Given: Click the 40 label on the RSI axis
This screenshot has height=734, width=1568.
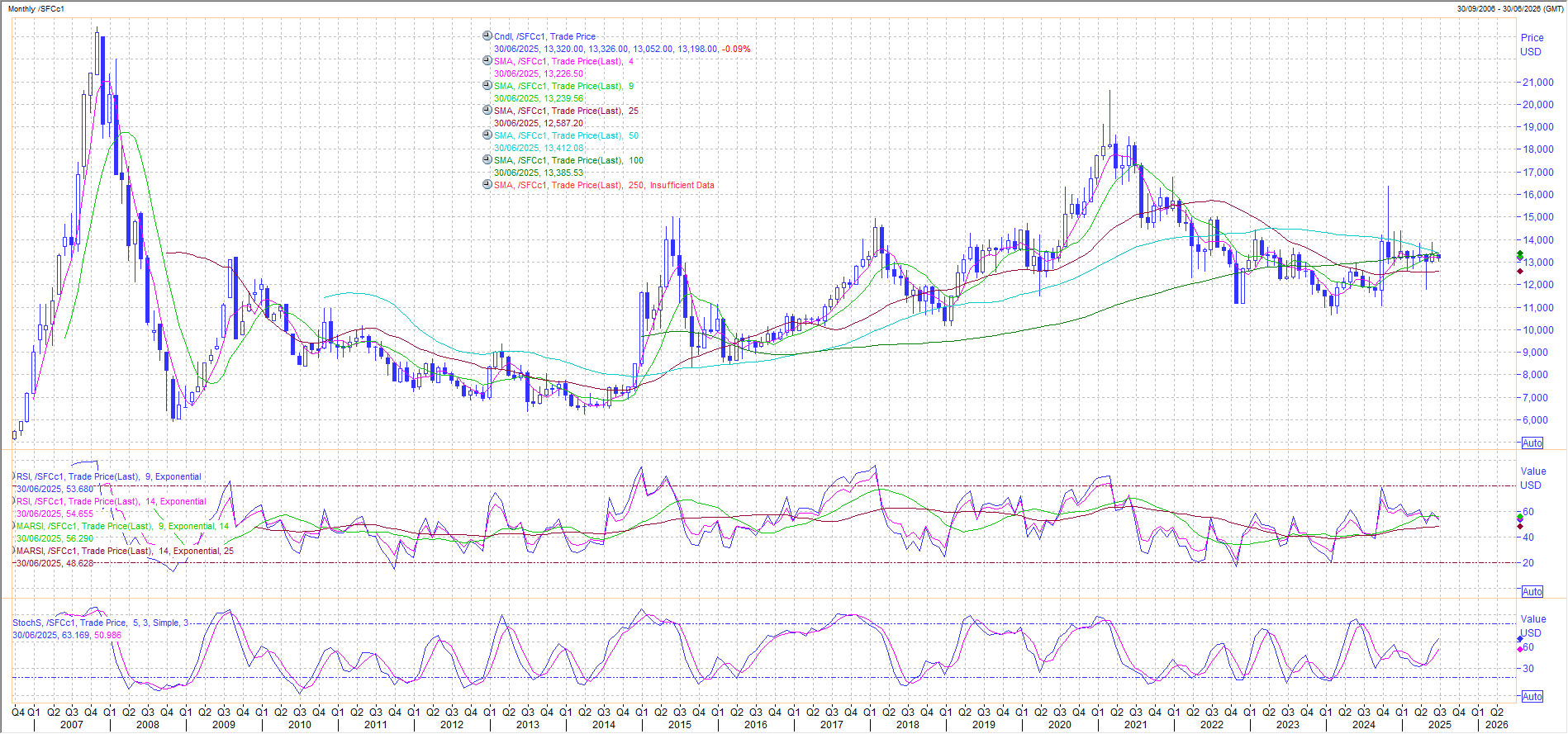Looking at the screenshot, I should (1528, 537).
